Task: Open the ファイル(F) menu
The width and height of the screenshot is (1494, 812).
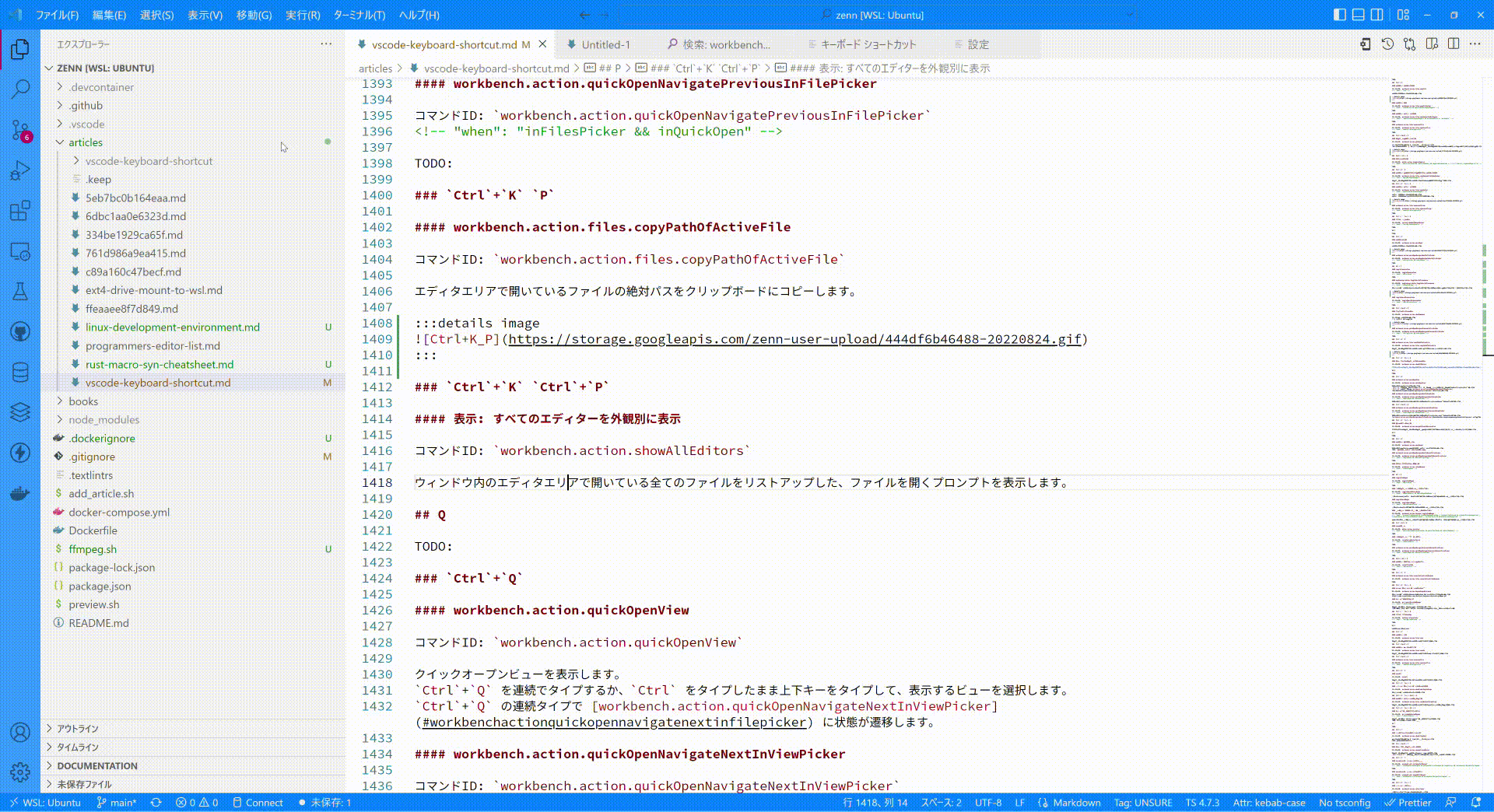Action: [58, 15]
